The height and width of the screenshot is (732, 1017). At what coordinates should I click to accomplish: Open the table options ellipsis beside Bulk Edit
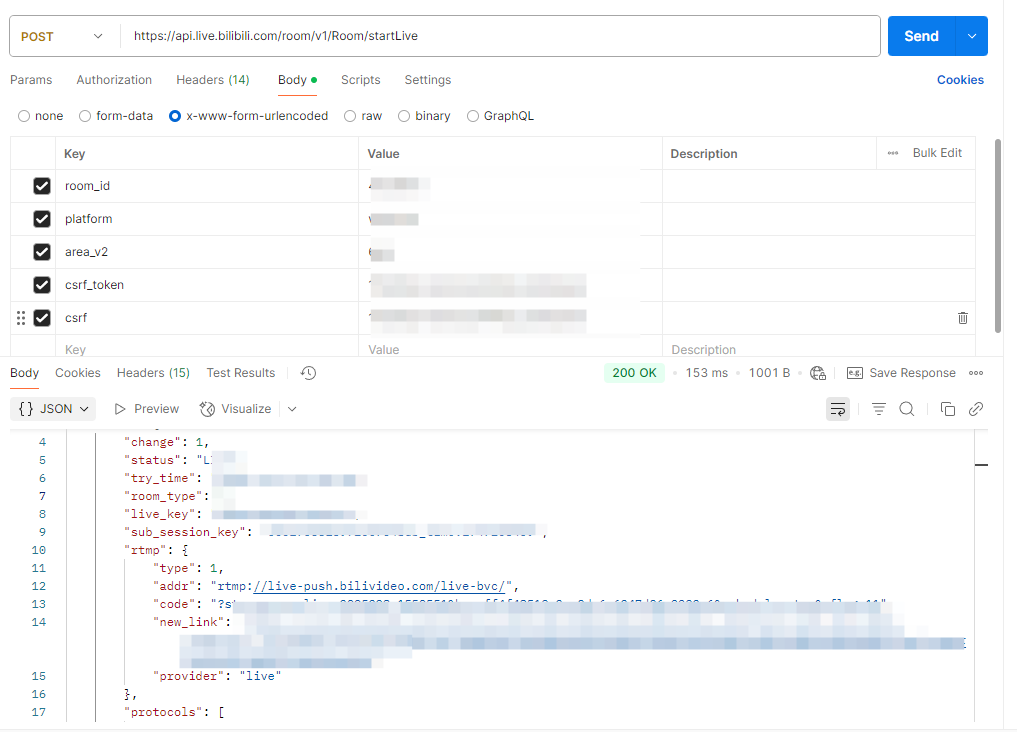(893, 153)
